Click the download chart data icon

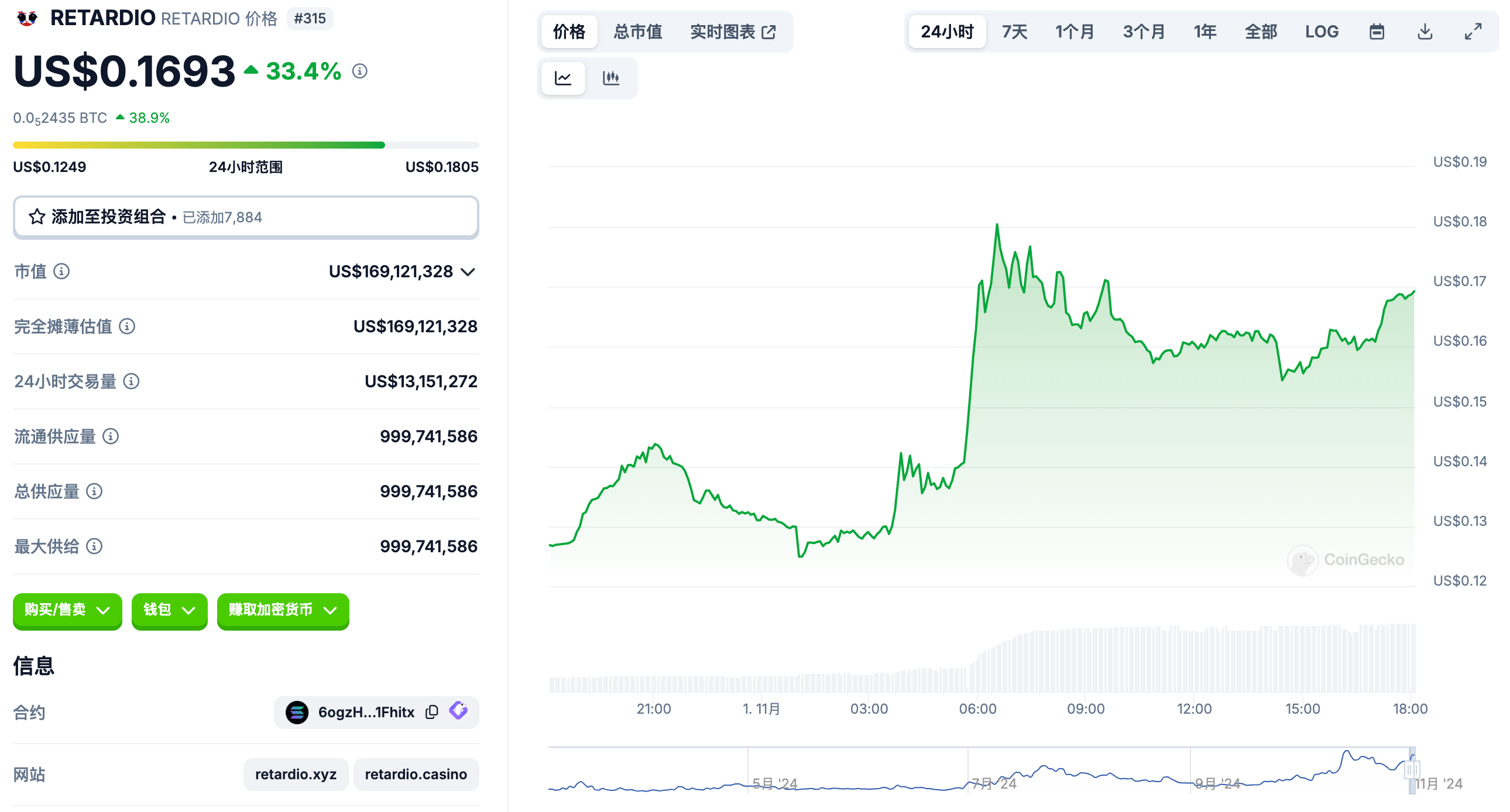[1425, 32]
